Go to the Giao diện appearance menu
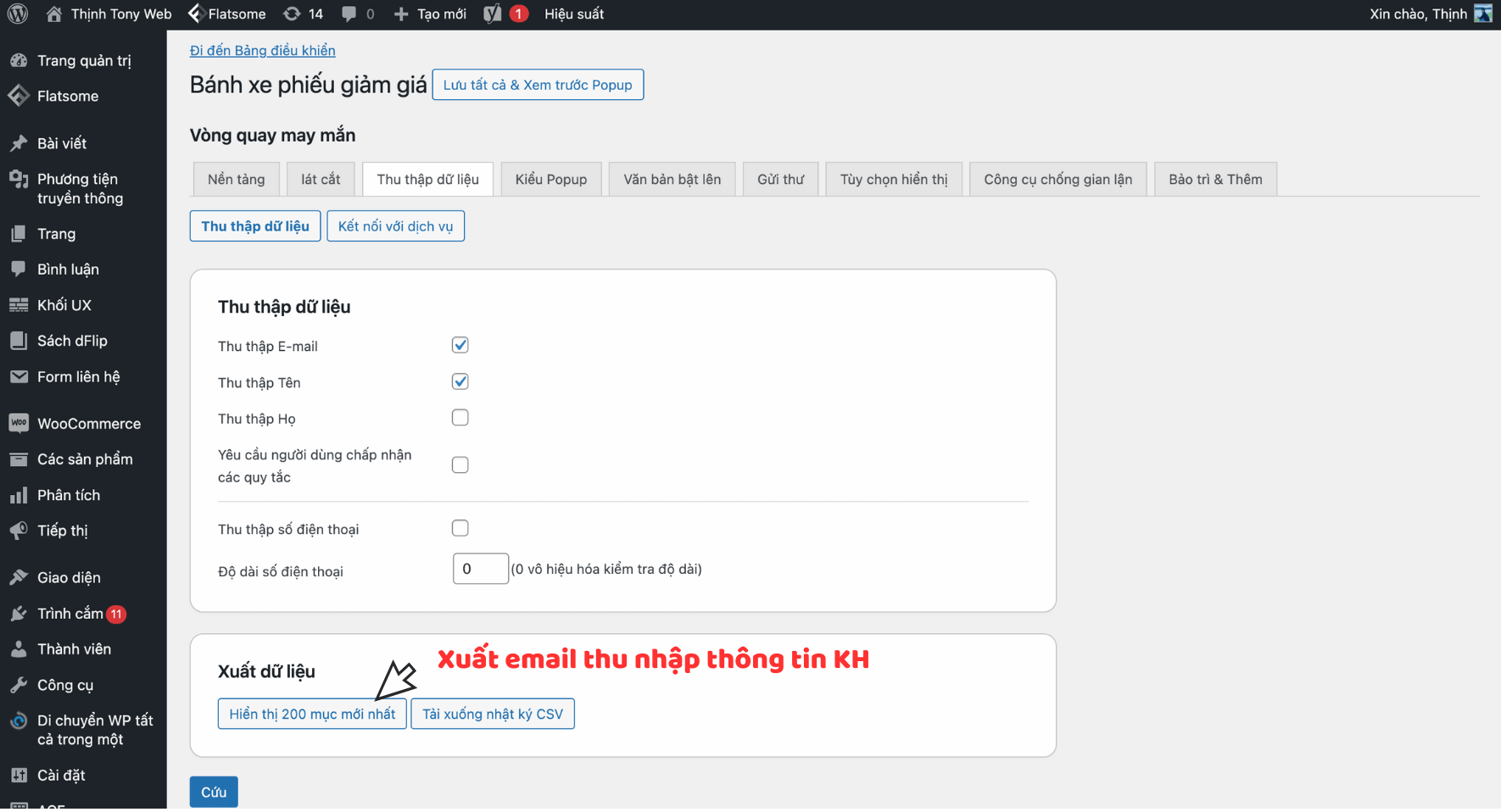Viewport: 1501px width, 812px height. [x=68, y=578]
